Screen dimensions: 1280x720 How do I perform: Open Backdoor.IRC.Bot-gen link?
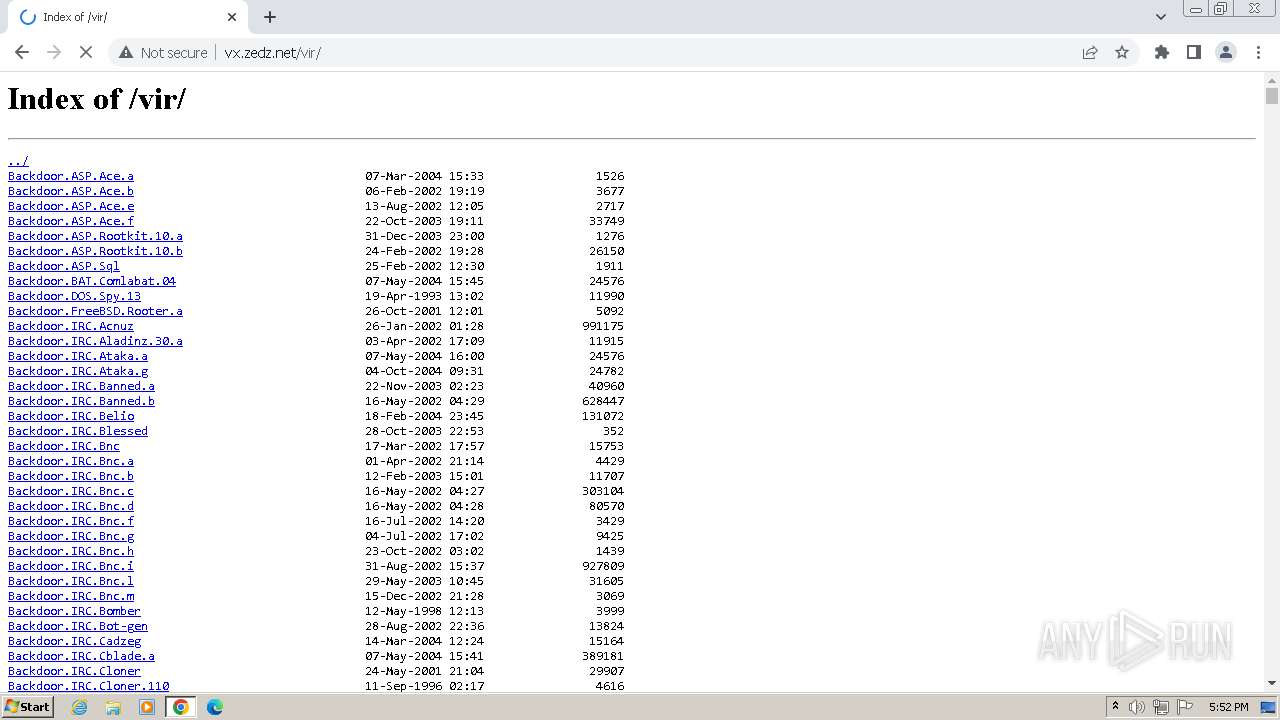coord(78,626)
